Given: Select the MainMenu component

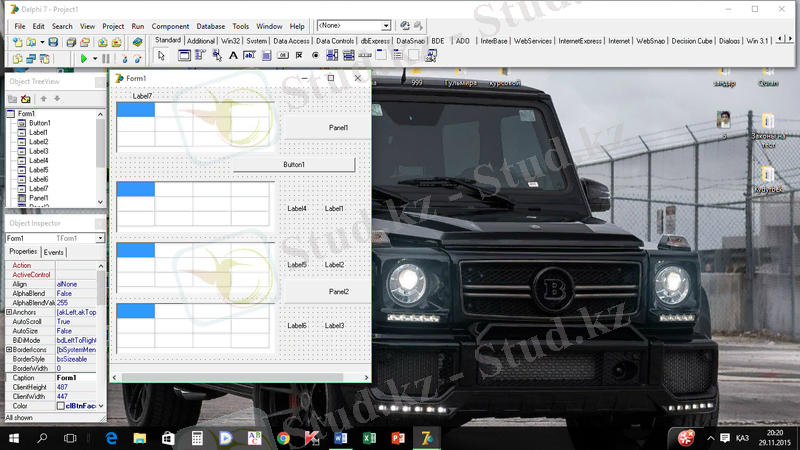Looking at the screenshot, I should tap(200, 56).
